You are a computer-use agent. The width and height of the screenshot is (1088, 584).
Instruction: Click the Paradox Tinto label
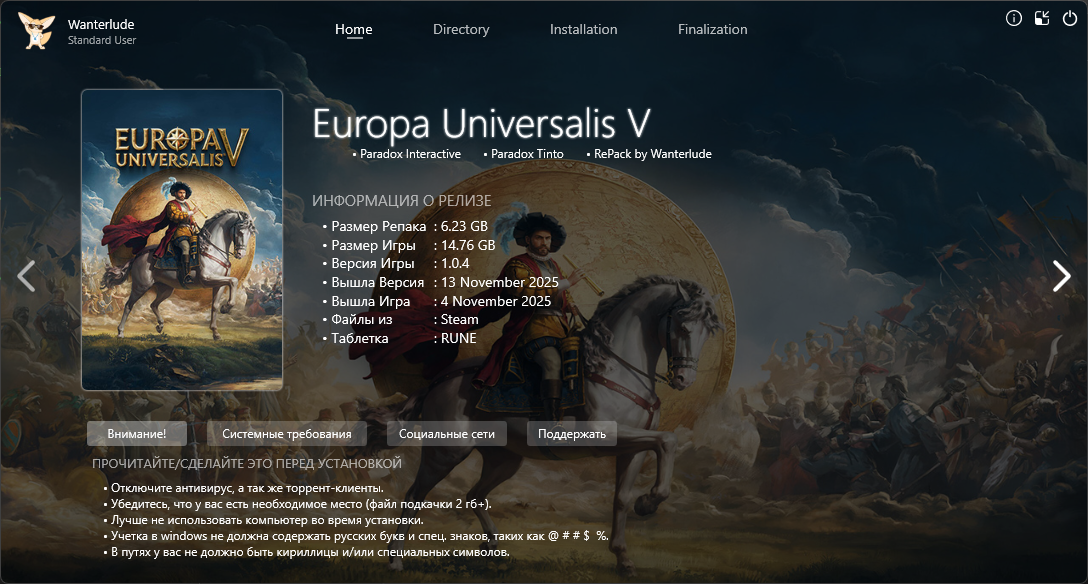[x=527, y=154]
